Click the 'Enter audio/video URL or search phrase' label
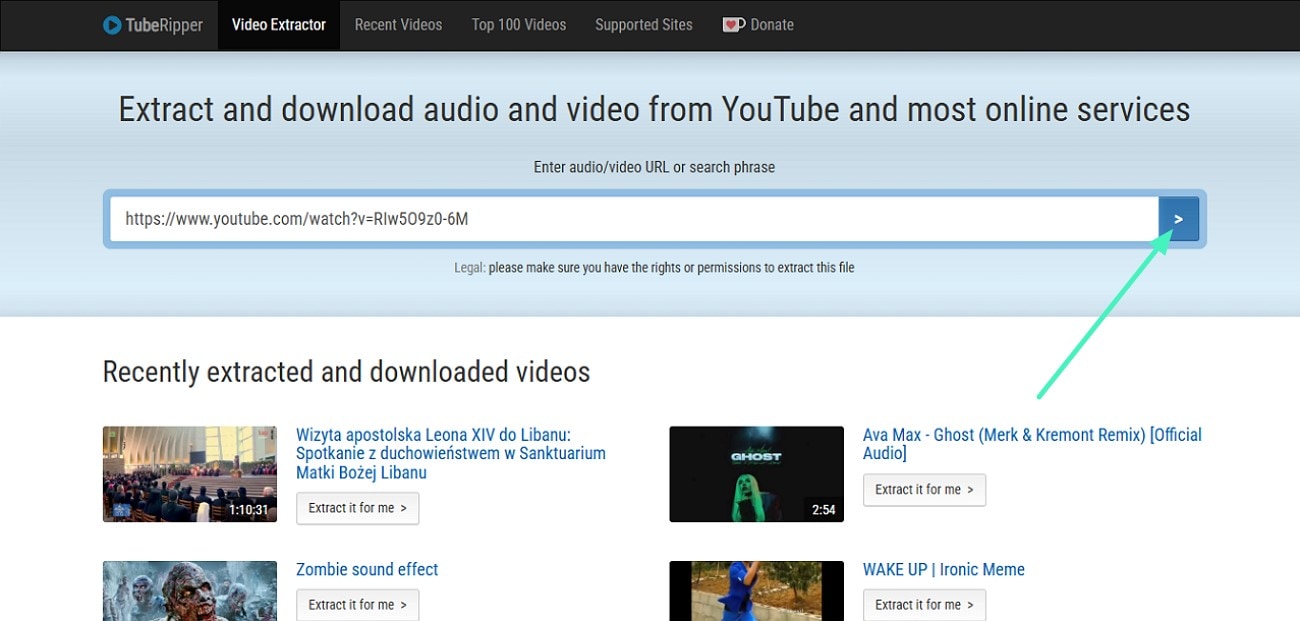 (x=654, y=167)
